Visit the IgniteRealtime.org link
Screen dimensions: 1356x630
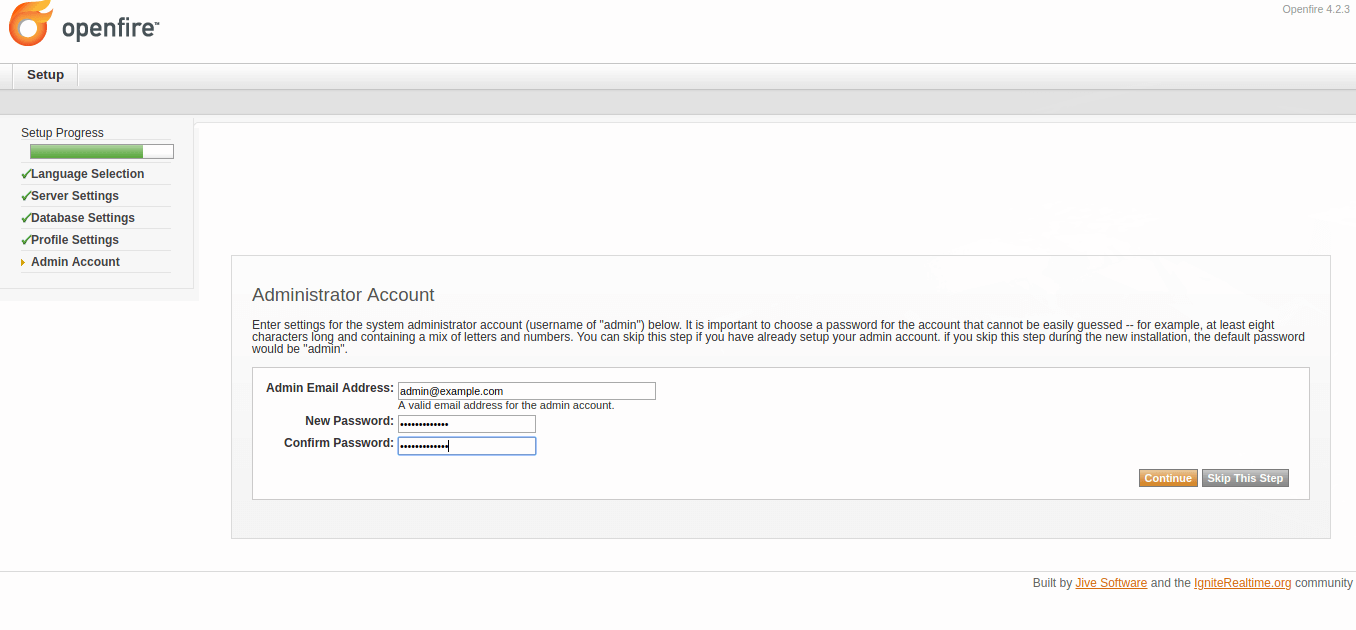click(x=1242, y=583)
